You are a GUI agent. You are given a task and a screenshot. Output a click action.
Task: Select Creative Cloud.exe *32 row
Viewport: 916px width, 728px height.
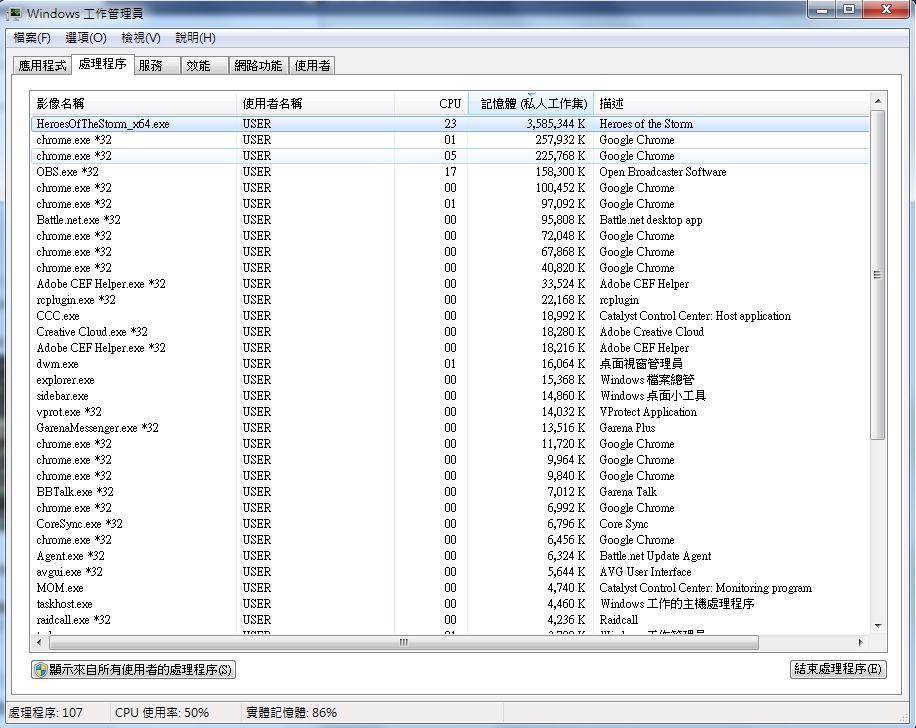[x=450, y=332]
